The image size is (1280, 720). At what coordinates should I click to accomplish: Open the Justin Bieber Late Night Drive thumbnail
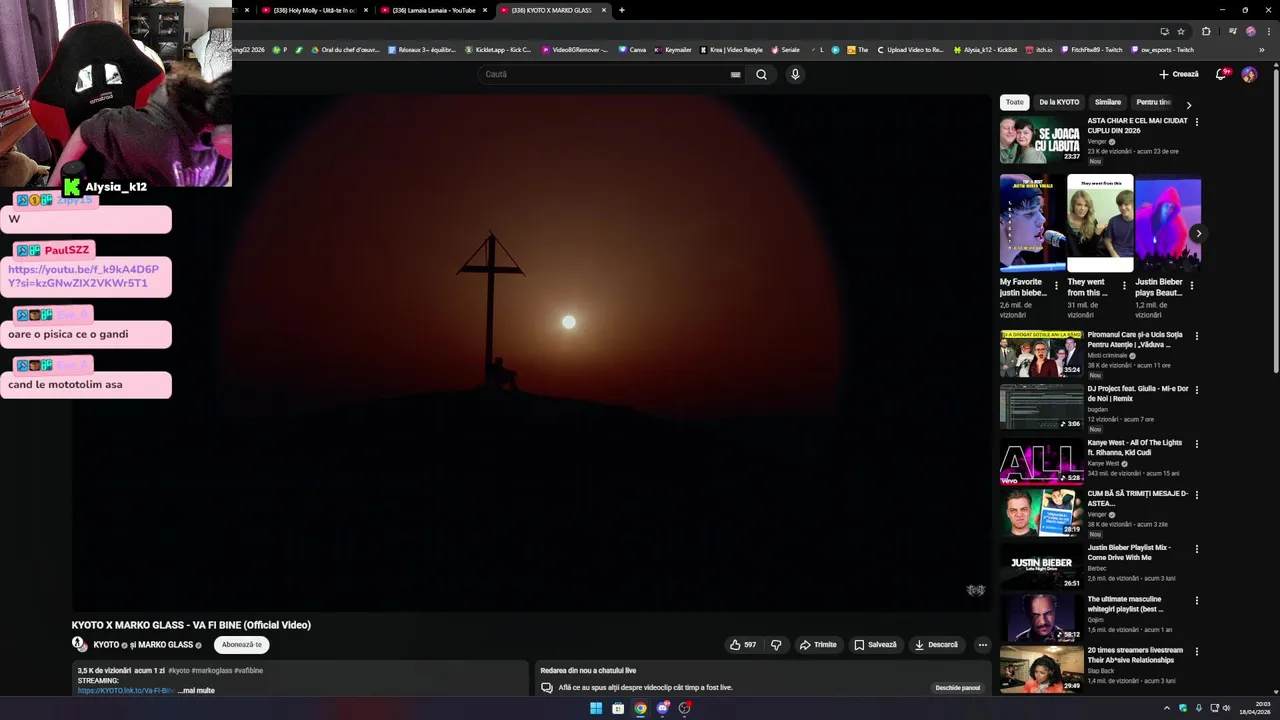(1041, 567)
